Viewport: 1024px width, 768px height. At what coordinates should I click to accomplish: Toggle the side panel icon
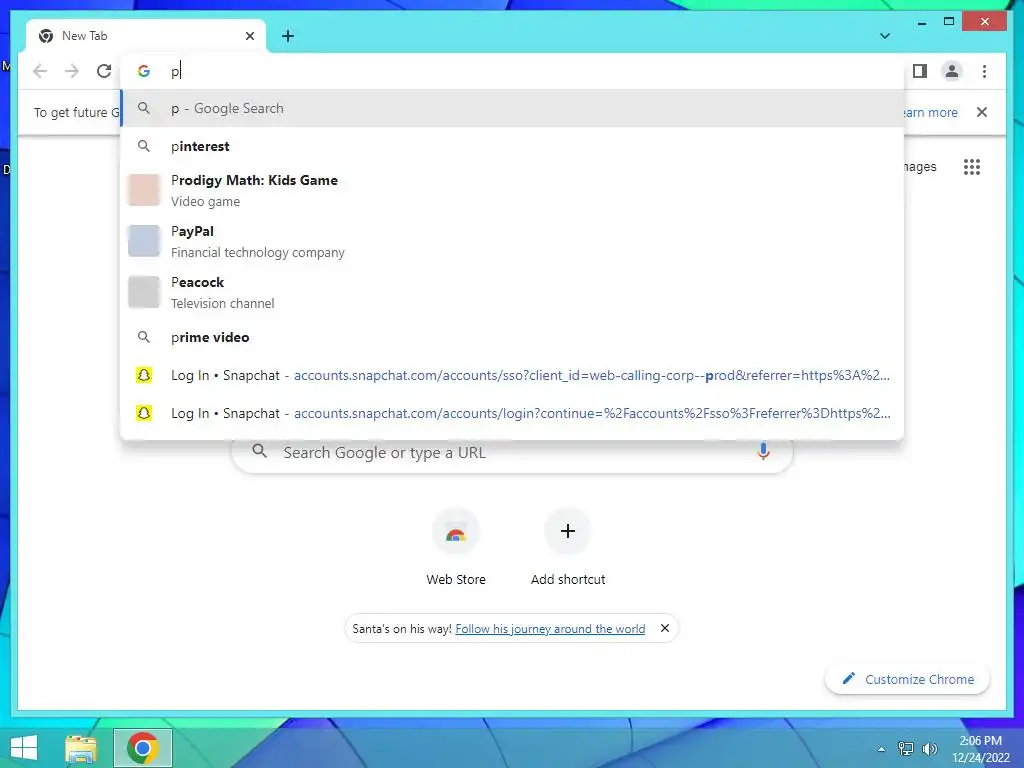tap(920, 71)
